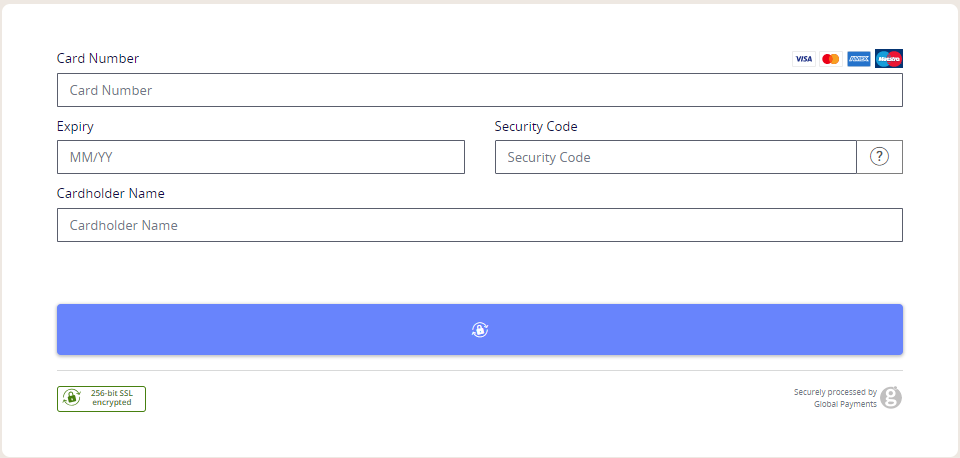Image resolution: width=960 pixels, height=458 pixels.
Task: Select the Security Code text box
Action: (x=676, y=157)
